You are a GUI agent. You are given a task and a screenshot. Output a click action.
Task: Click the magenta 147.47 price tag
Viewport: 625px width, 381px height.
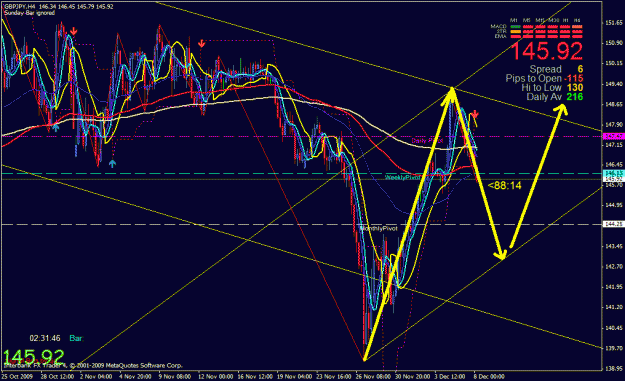pos(614,136)
